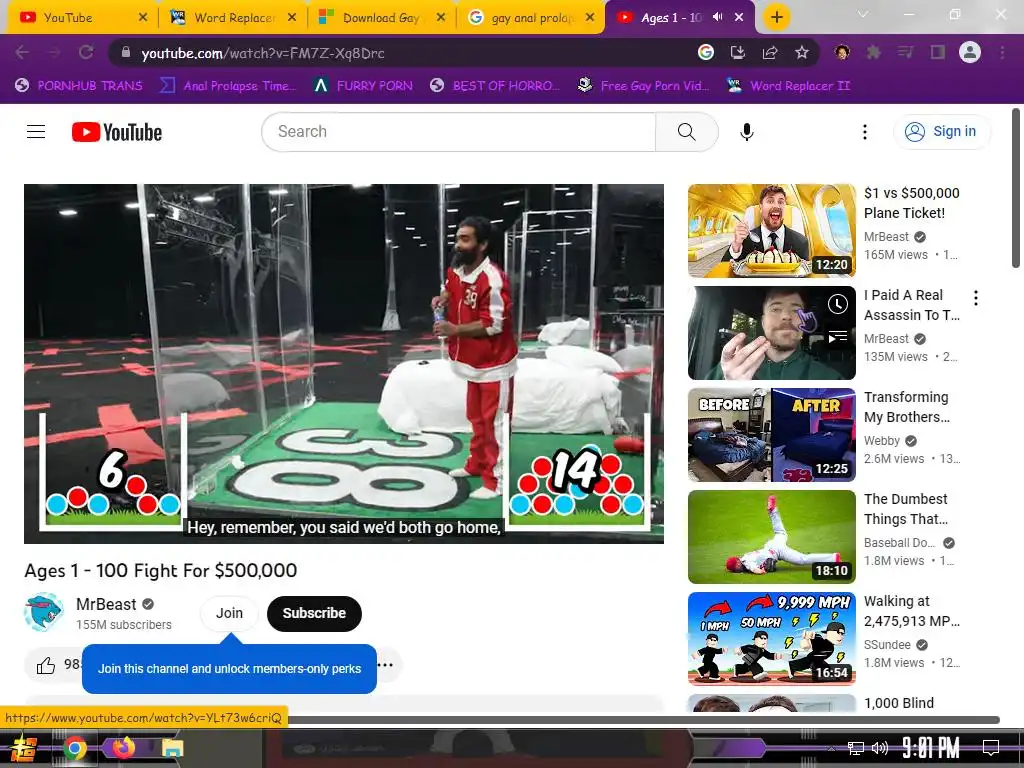Open more actions ellipsis below video
Image resolution: width=1024 pixels, height=768 pixels.
click(x=385, y=665)
